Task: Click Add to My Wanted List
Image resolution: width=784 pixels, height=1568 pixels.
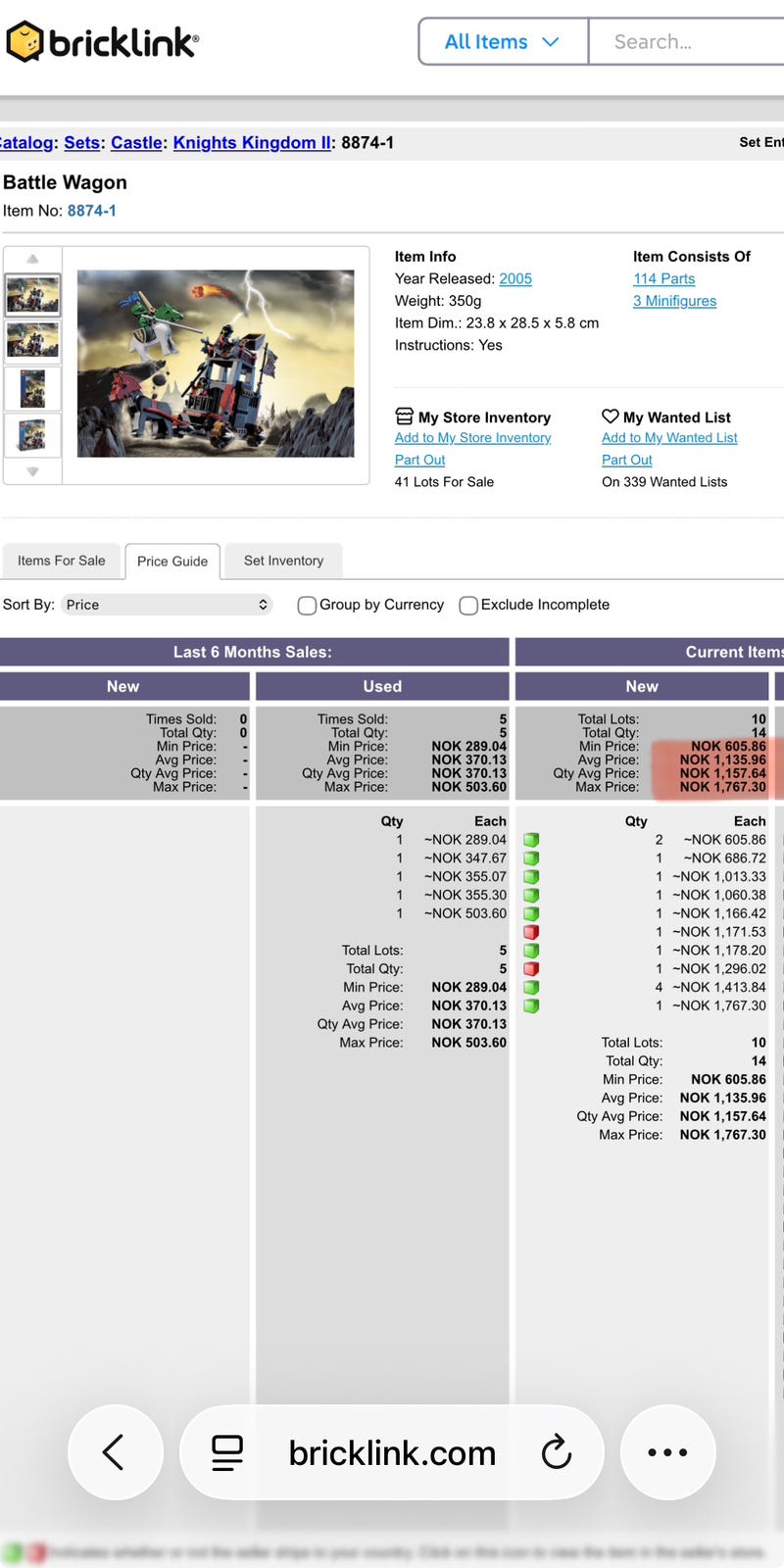Action: (x=669, y=438)
